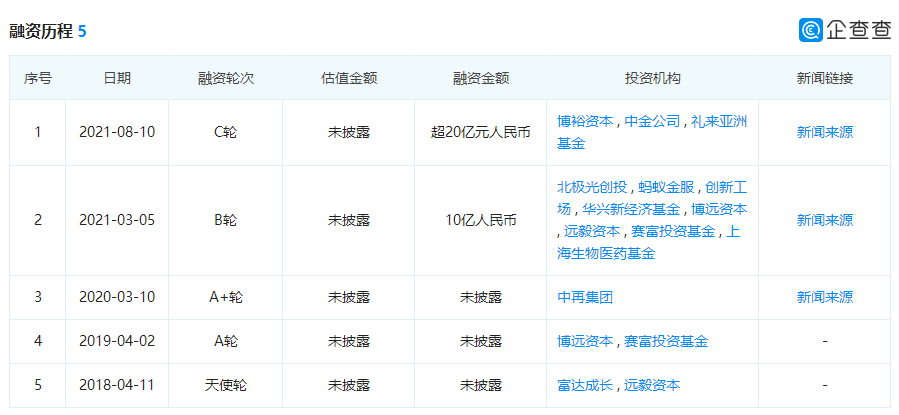Click the 融资轮次 column header
The height and width of the screenshot is (415, 899).
point(225,79)
